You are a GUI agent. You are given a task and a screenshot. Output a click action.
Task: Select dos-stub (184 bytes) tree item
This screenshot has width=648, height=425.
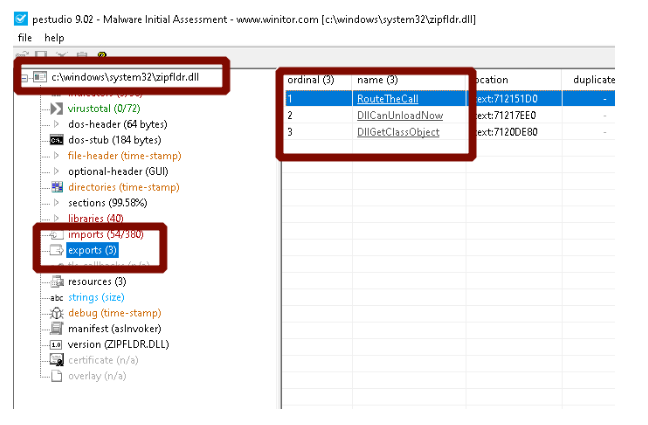(114, 140)
